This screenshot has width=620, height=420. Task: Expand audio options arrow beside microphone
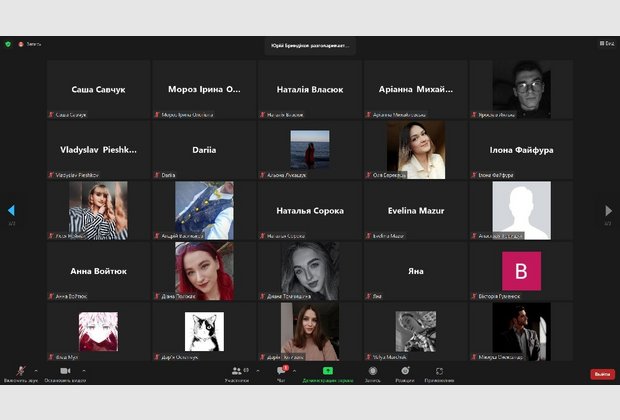[36, 370]
